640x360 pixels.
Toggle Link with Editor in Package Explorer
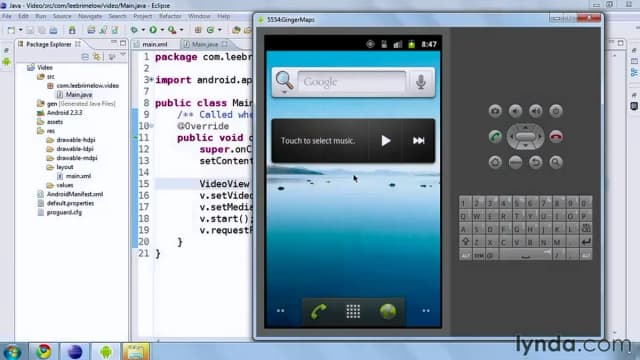coord(97,57)
